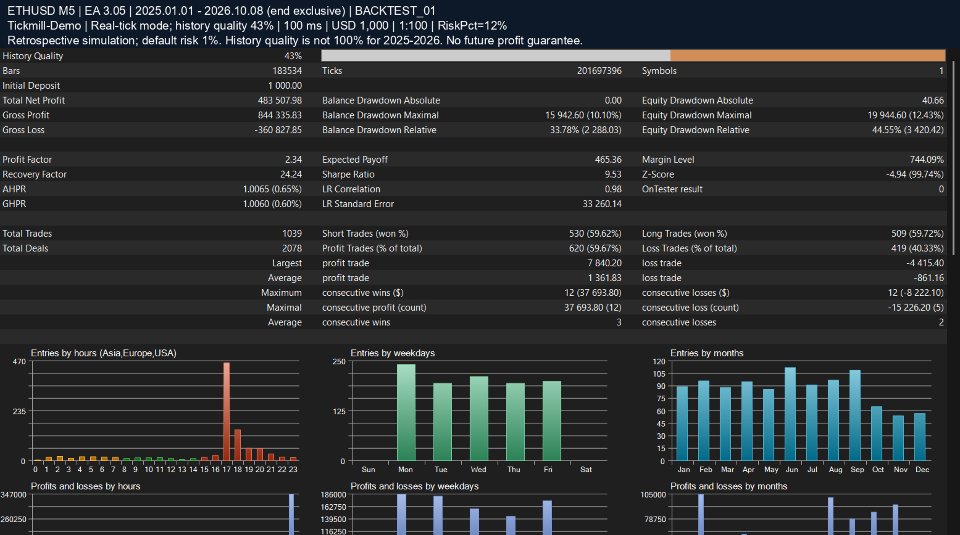Click the Profits and losses by months title
Screen dimensions: 960x535
tap(729, 486)
